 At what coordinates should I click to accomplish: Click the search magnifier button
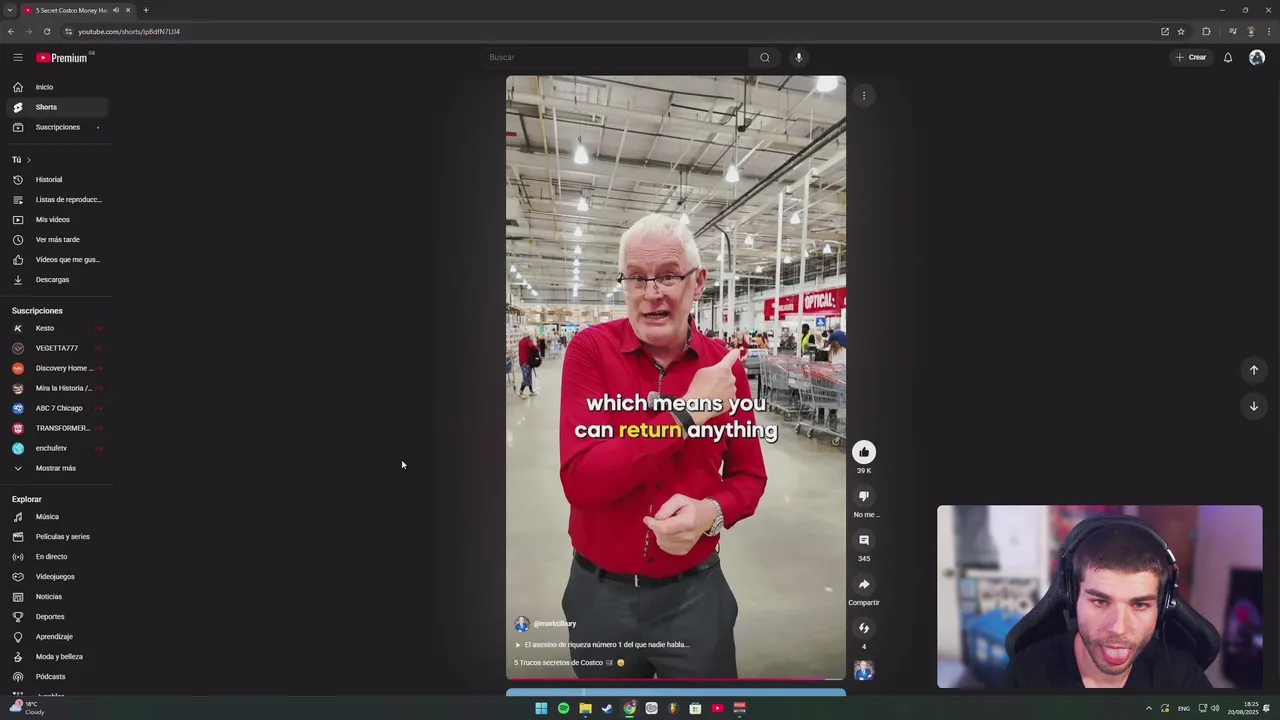[765, 57]
